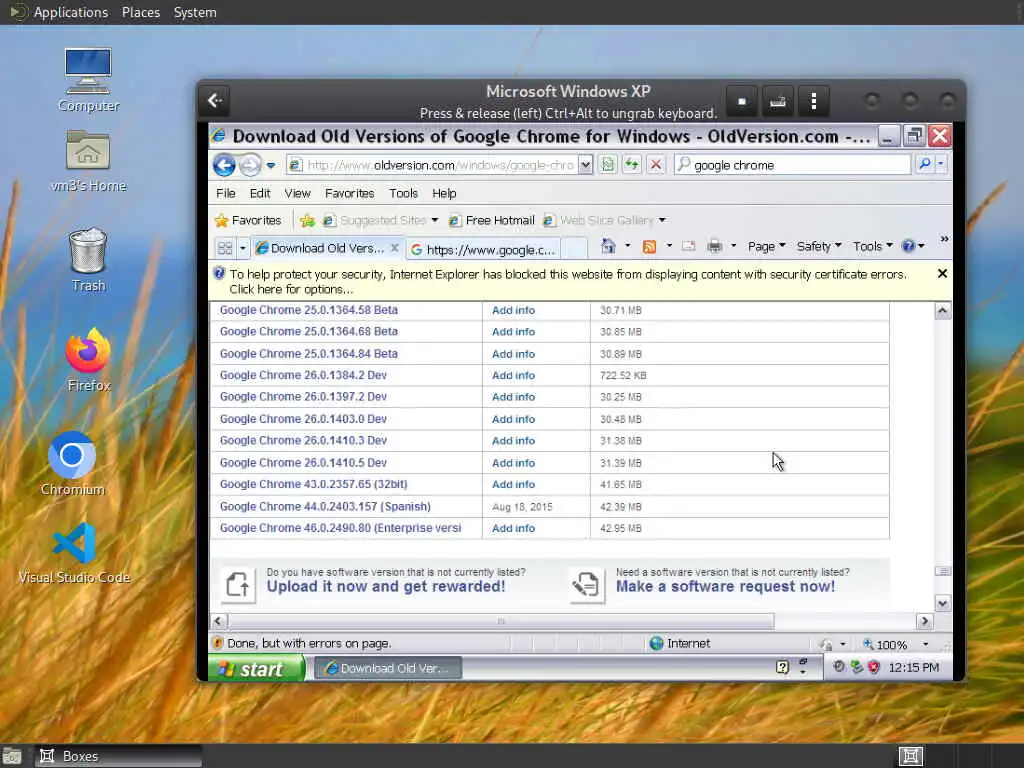This screenshot has width=1024, height=768.
Task: Click the Boxes keyboard shortcuts icon
Action: 777,101
